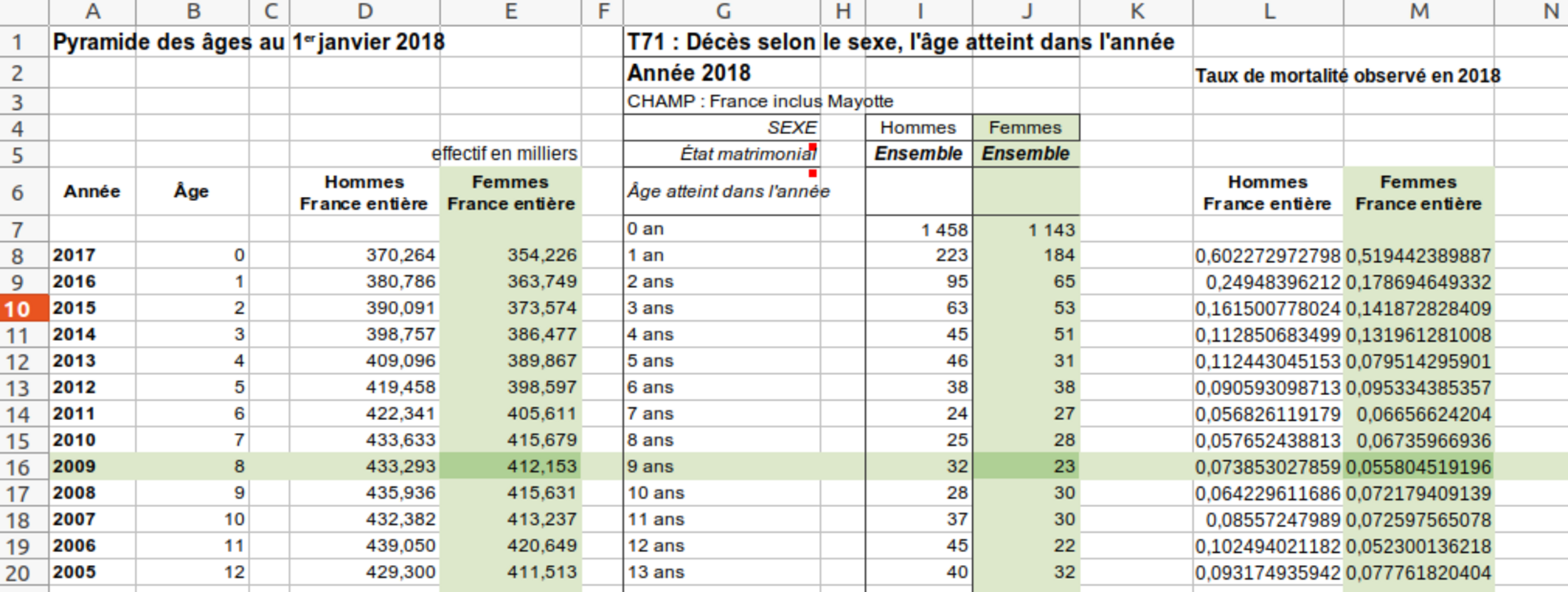Select row 16 header
This screenshot has width=1568, height=592.
point(19,467)
